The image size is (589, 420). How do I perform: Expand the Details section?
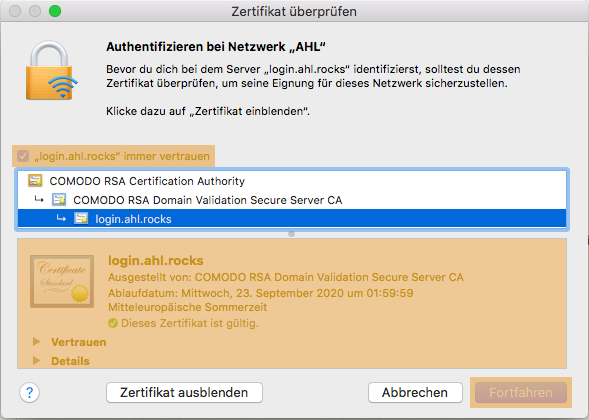(36, 361)
